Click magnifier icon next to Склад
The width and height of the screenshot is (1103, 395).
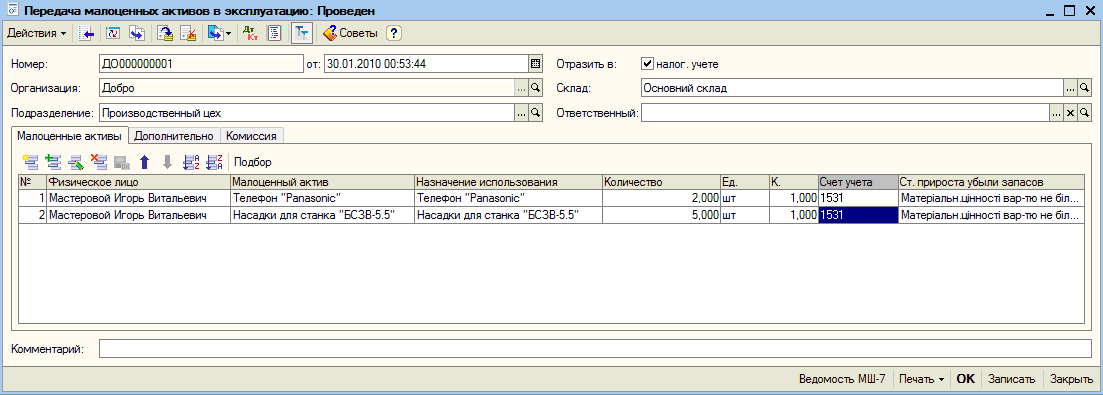[x=1084, y=88]
